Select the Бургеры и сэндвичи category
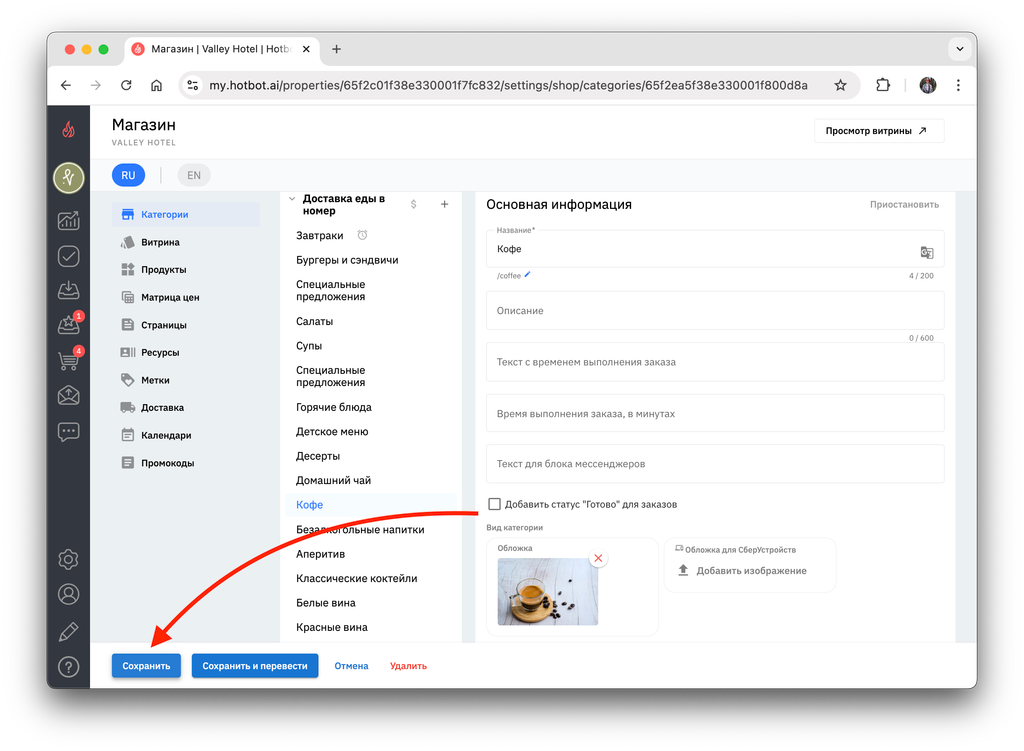 pos(347,260)
